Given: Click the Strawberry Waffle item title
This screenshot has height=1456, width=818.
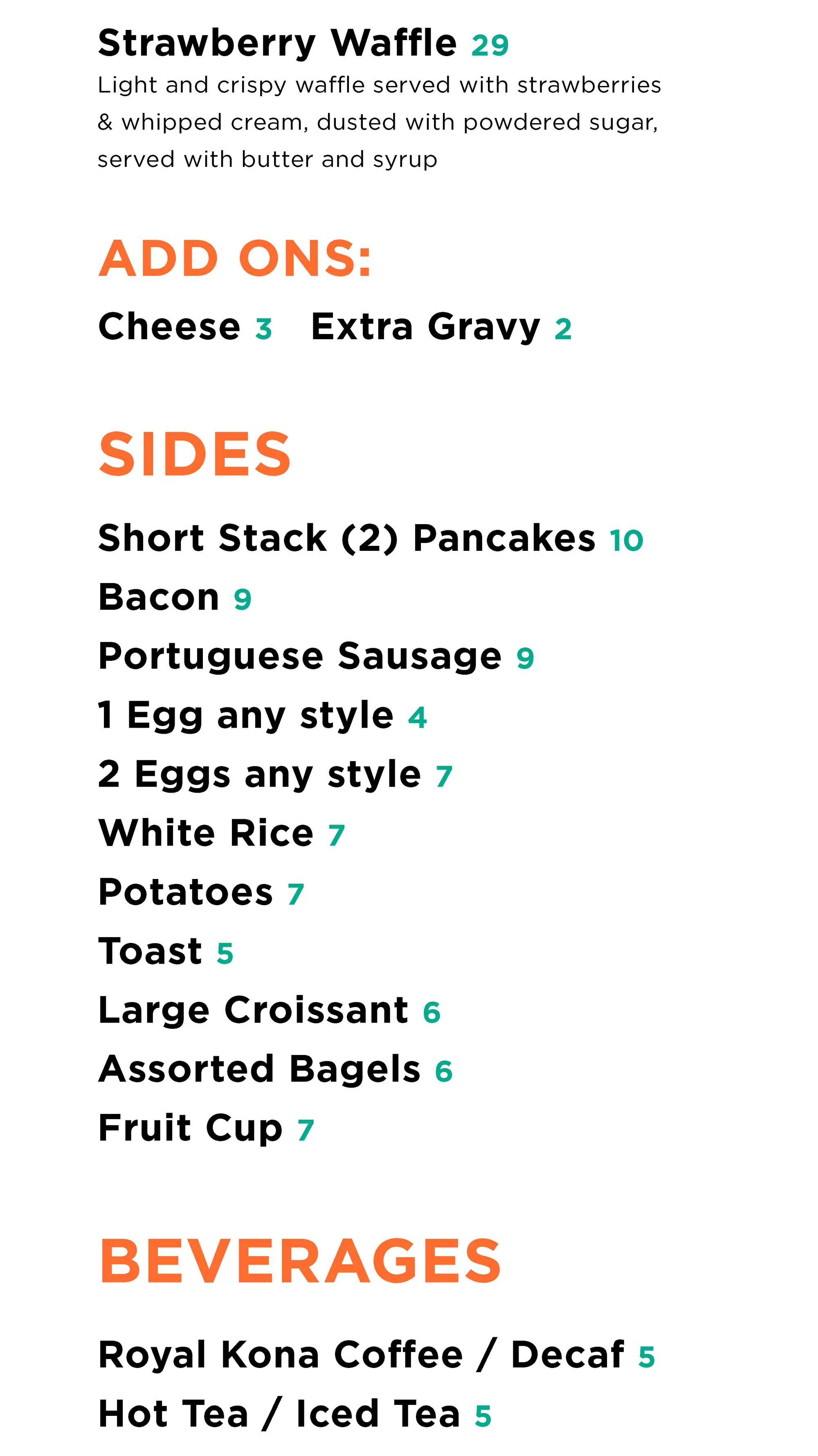Looking at the screenshot, I should (x=277, y=43).
